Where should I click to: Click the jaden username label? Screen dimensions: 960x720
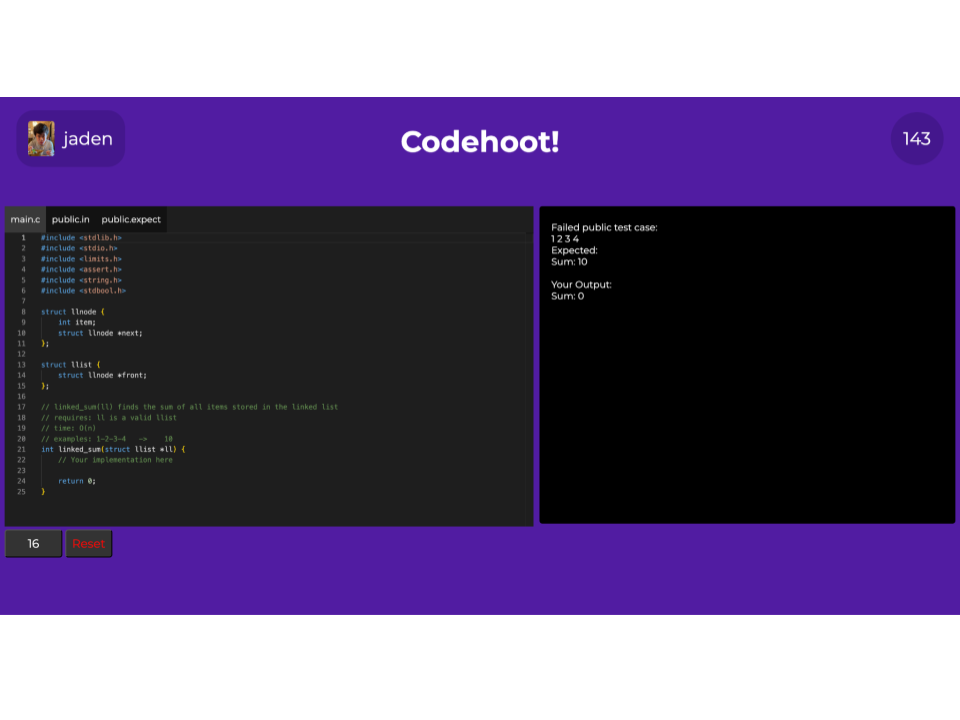pos(88,139)
